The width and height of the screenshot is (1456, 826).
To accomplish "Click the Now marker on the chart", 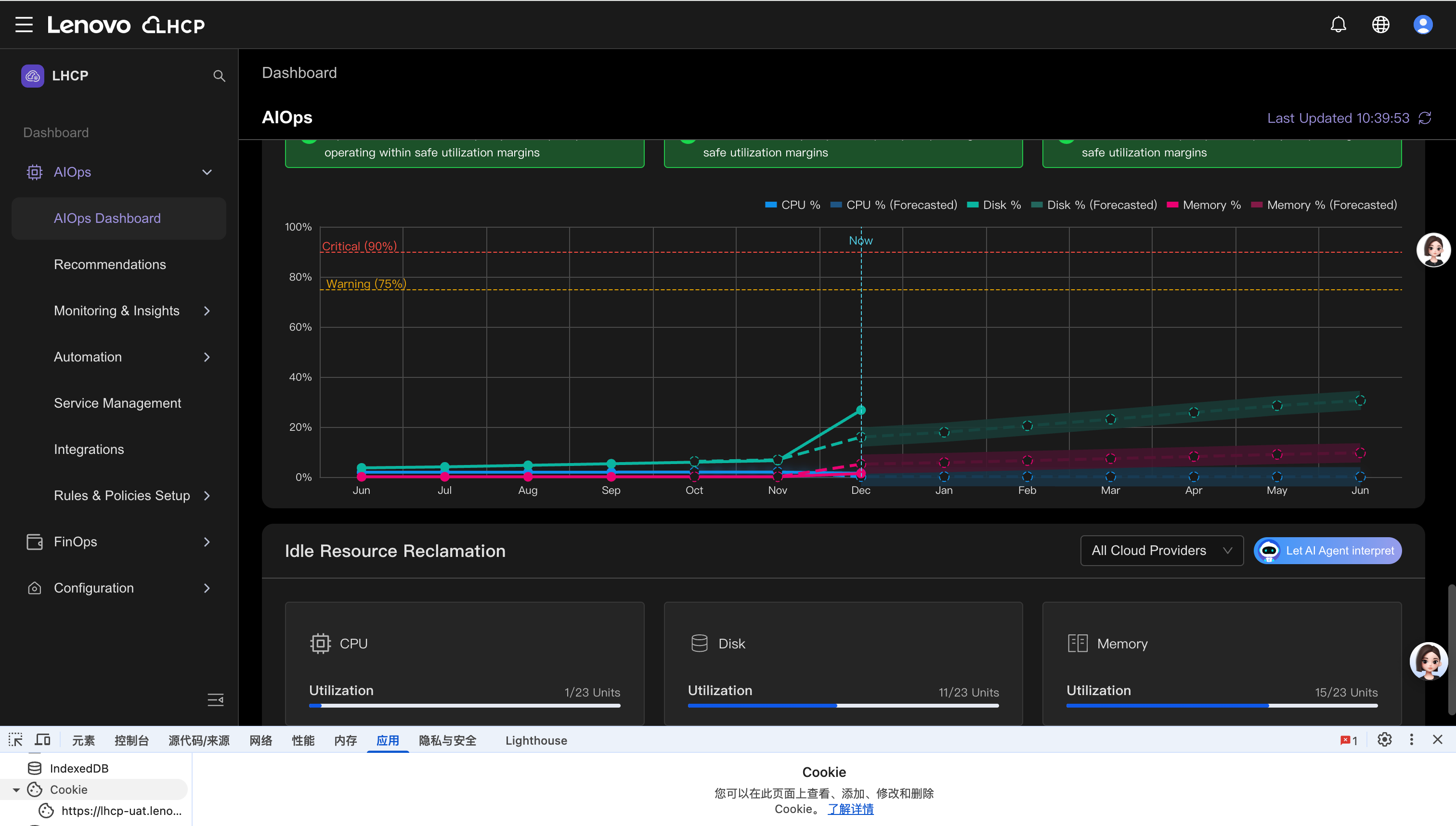I will pyautogui.click(x=861, y=241).
